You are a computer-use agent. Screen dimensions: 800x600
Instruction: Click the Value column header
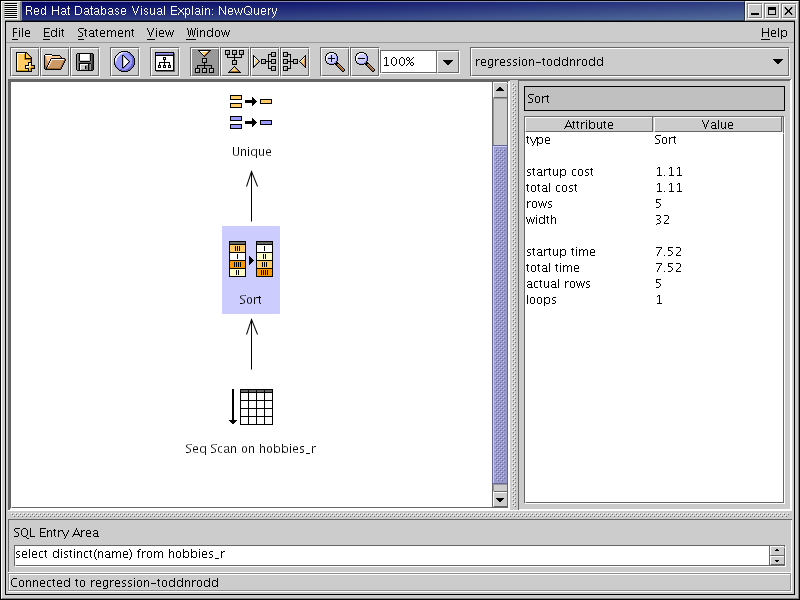pyautogui.click(x=717, y=124)
